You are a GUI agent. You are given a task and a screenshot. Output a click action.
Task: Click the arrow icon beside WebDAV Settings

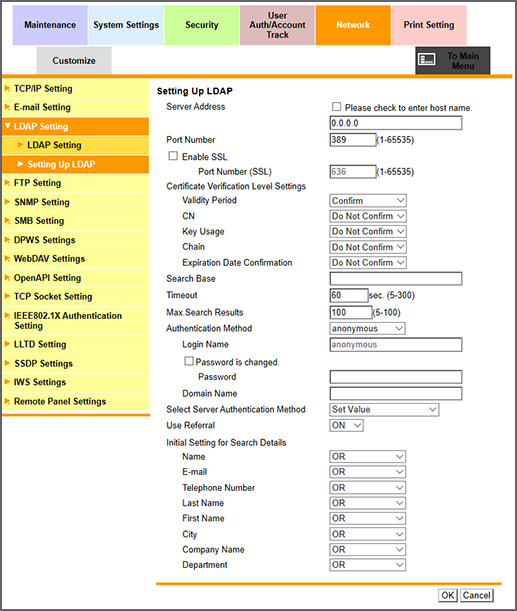7,258
